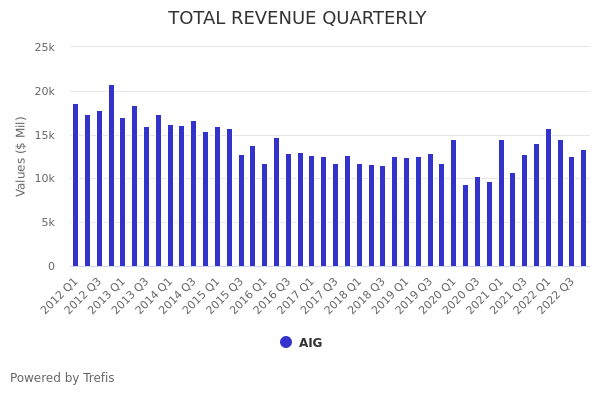The height and width of the screenshot is (400, 600).
Task: Click the 2020 Q1 x-axis label
Action: click(440, 295)
